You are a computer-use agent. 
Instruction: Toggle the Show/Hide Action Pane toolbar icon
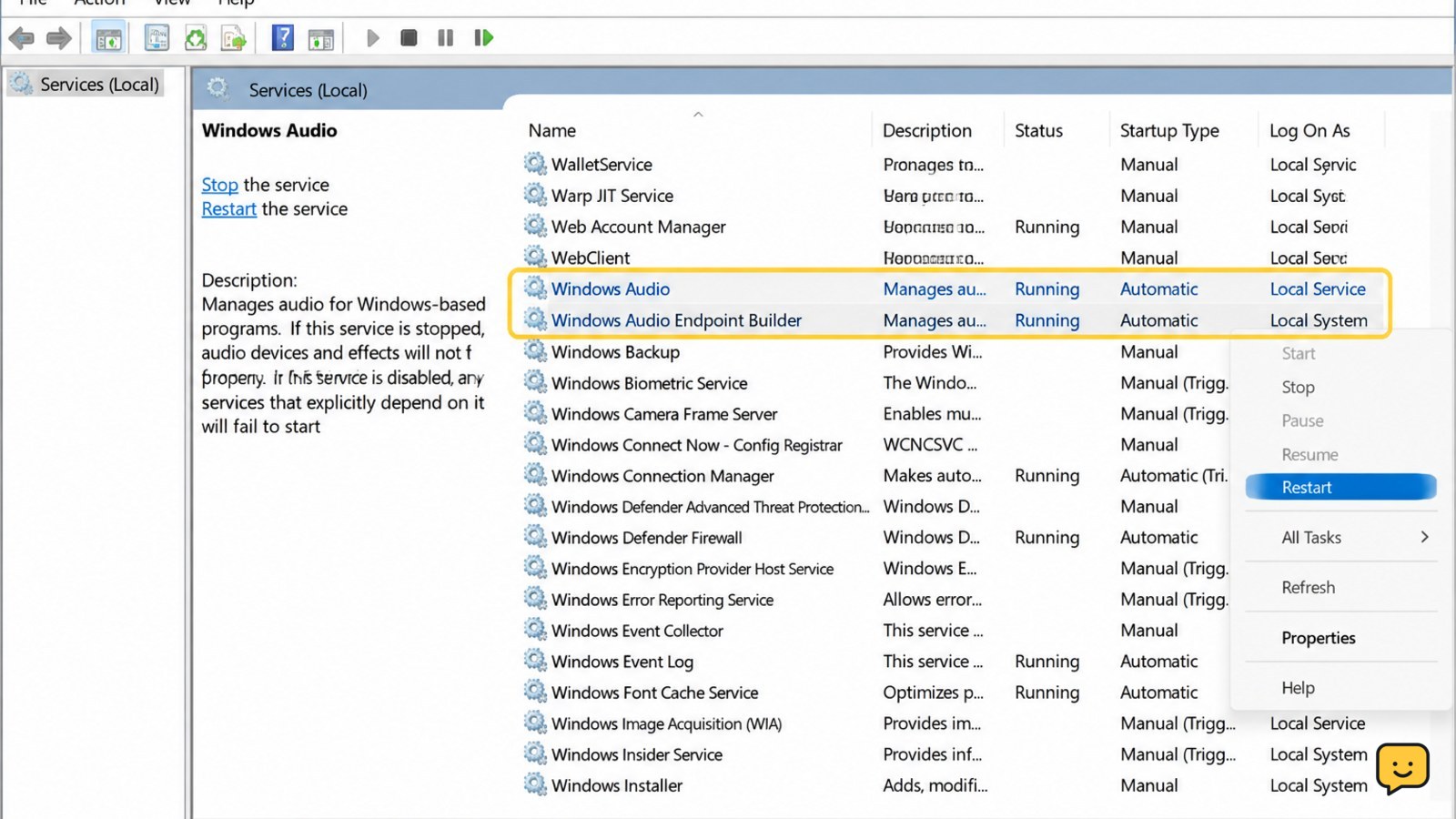click(321, 38)
